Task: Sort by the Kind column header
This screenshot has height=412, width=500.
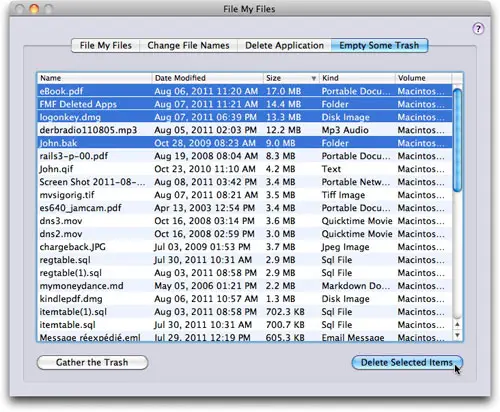Action: click(357, 78)
